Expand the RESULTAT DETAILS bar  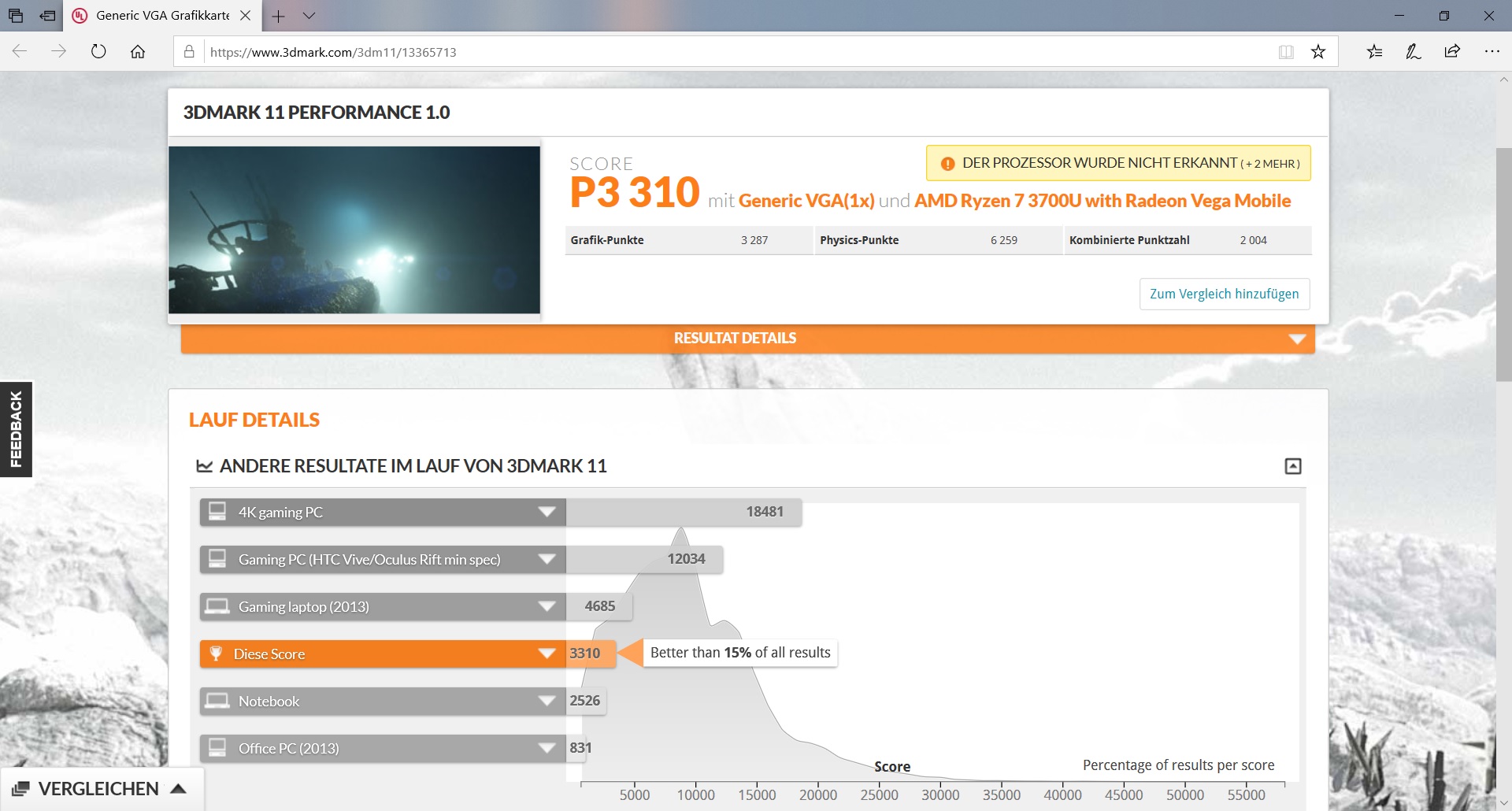[x=748, y=339]
